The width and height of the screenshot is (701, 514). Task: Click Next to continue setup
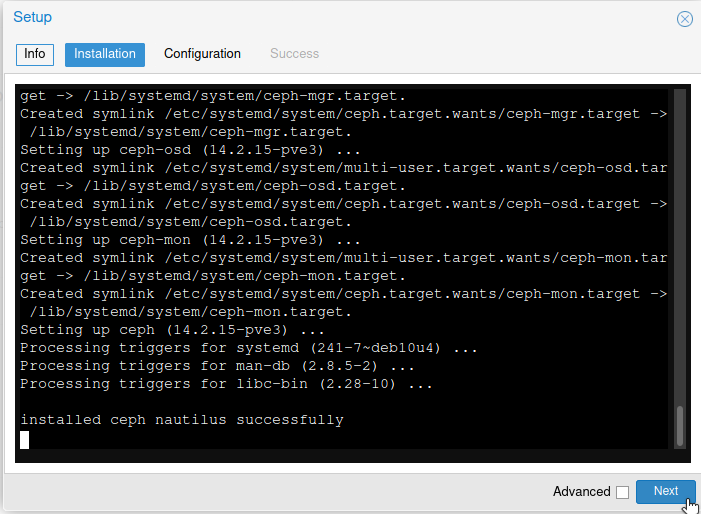(x=666, y=491)
